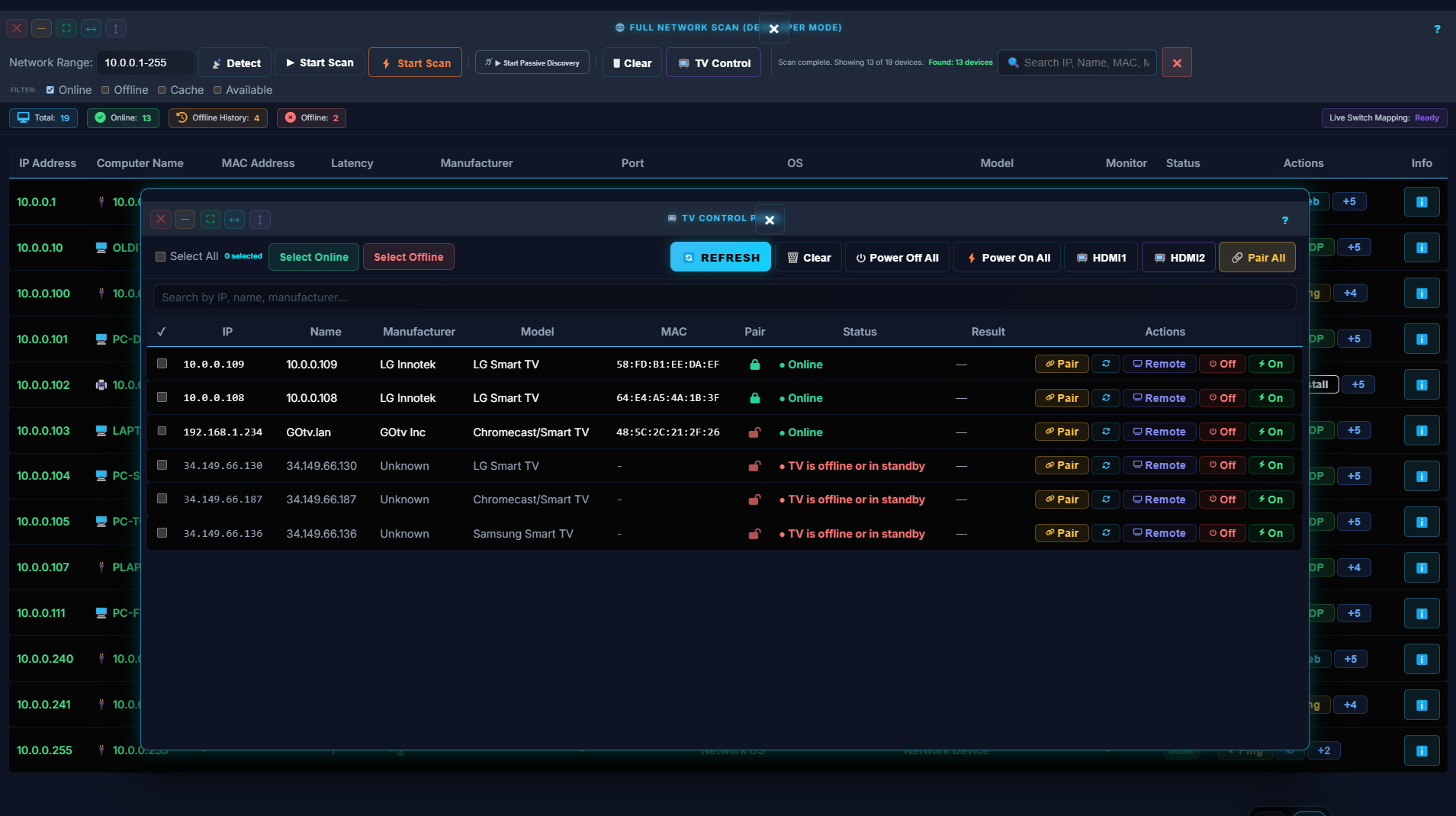Open info for device 10.0.0.1
This screenshot has width=1456, height=816.
1422,202
